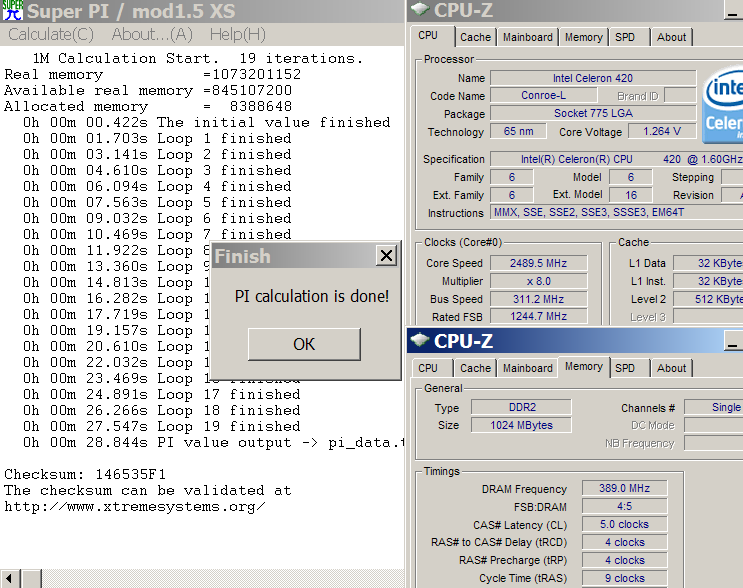Screen dimensions: 743x588
Task: Click the top CPU-Z window title icon
Action: tap(420, 9)
